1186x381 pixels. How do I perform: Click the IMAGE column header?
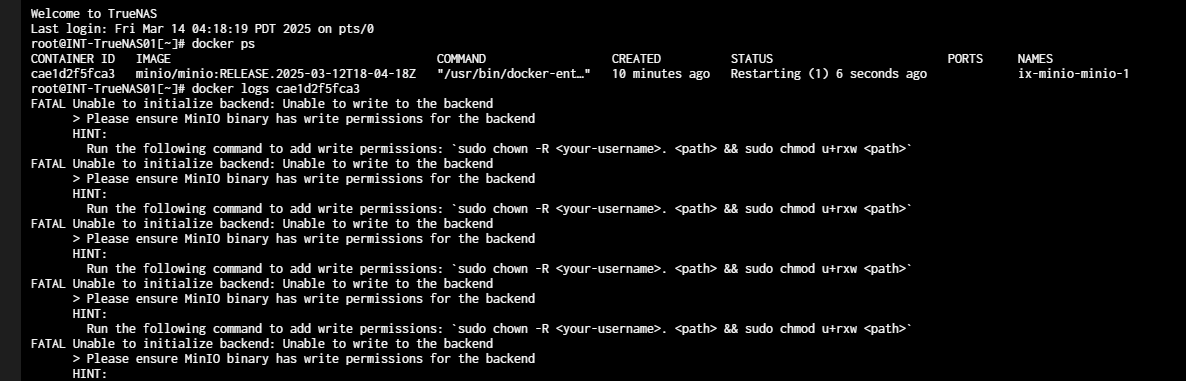tap(153, 58)
